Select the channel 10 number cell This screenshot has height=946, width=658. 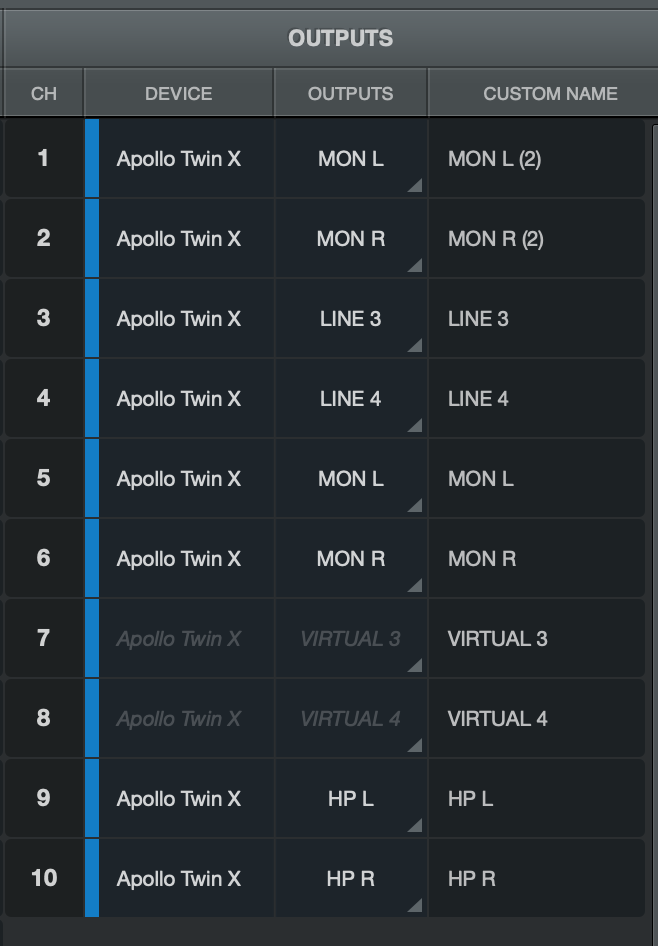tap(43, 878)
